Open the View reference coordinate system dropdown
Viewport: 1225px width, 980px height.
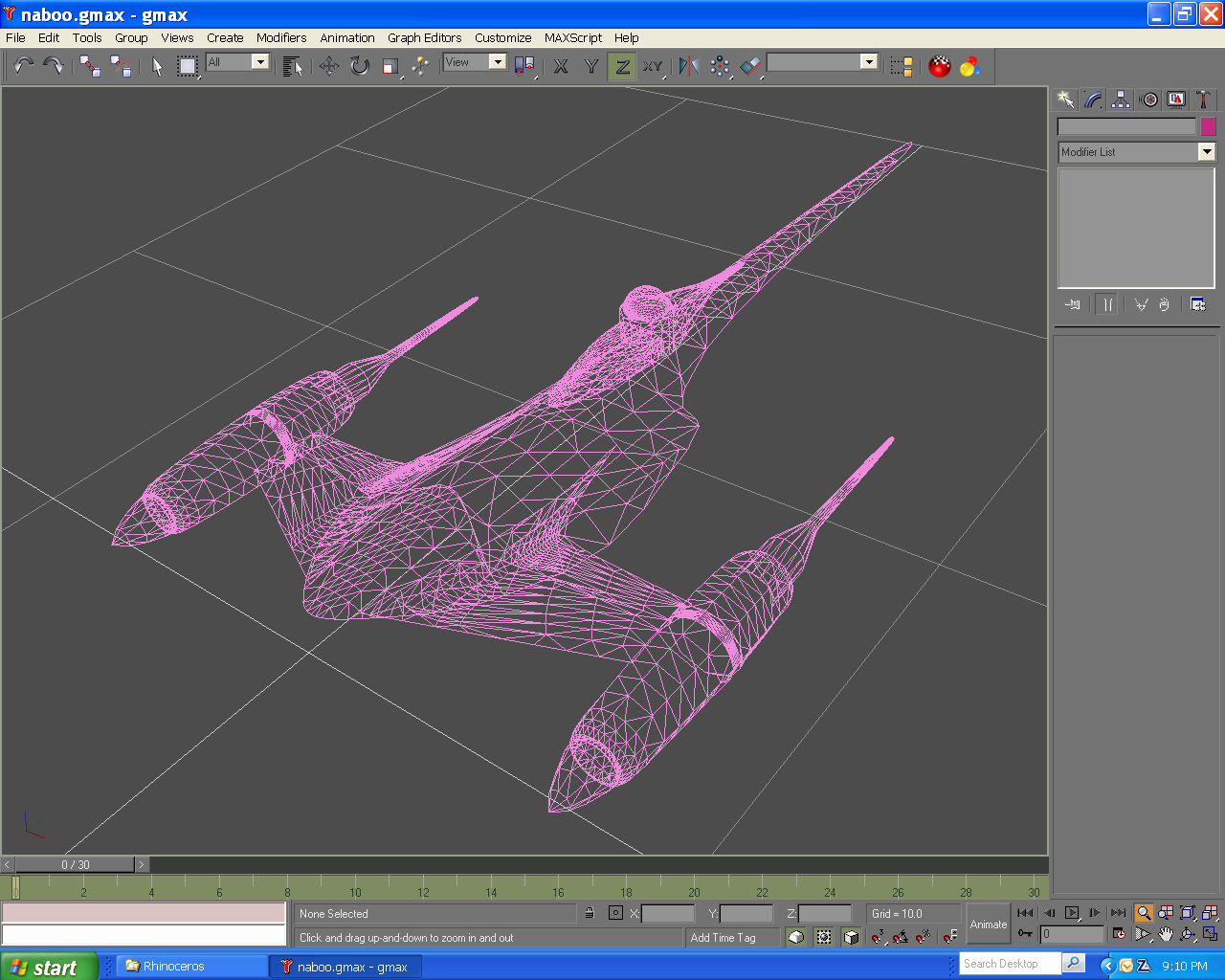tap(475, 61)
